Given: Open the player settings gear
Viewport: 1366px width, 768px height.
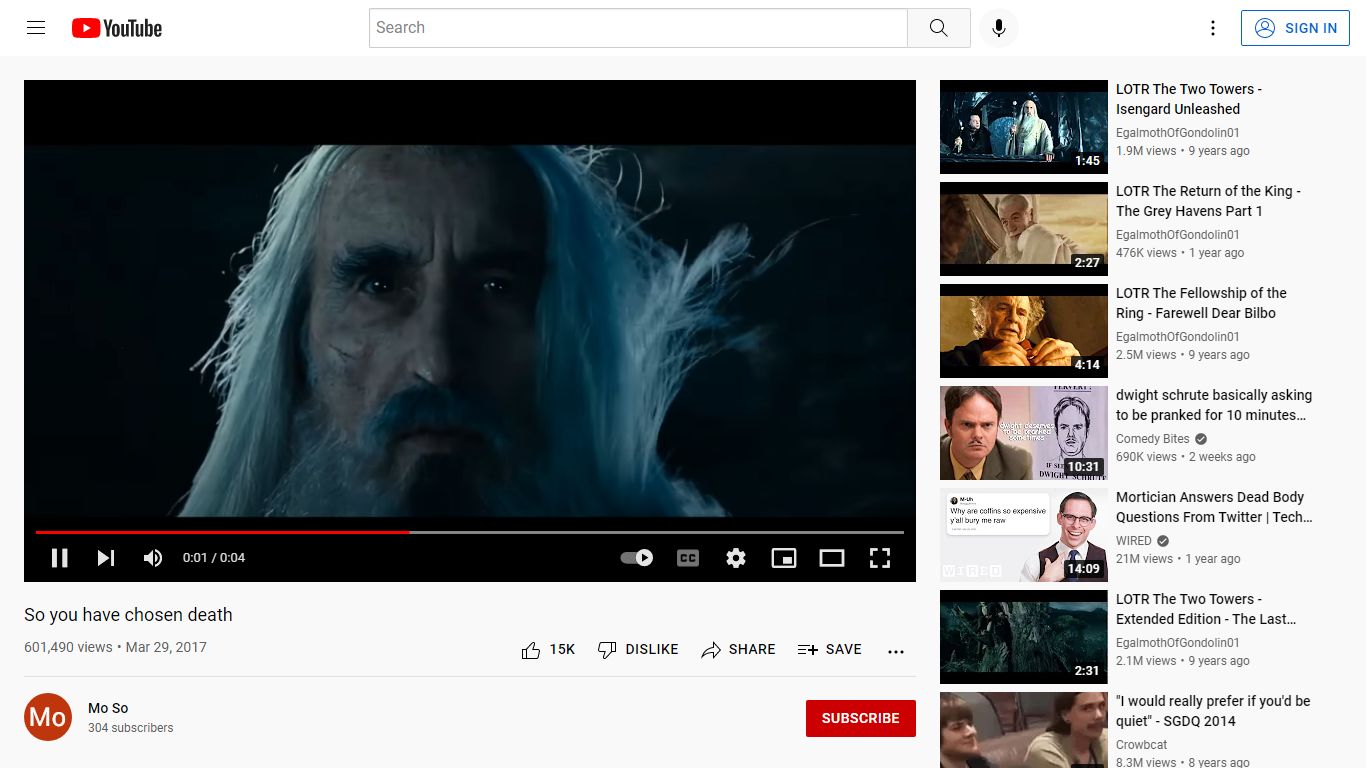Looking at the screenshot, I should pos(736,558).
